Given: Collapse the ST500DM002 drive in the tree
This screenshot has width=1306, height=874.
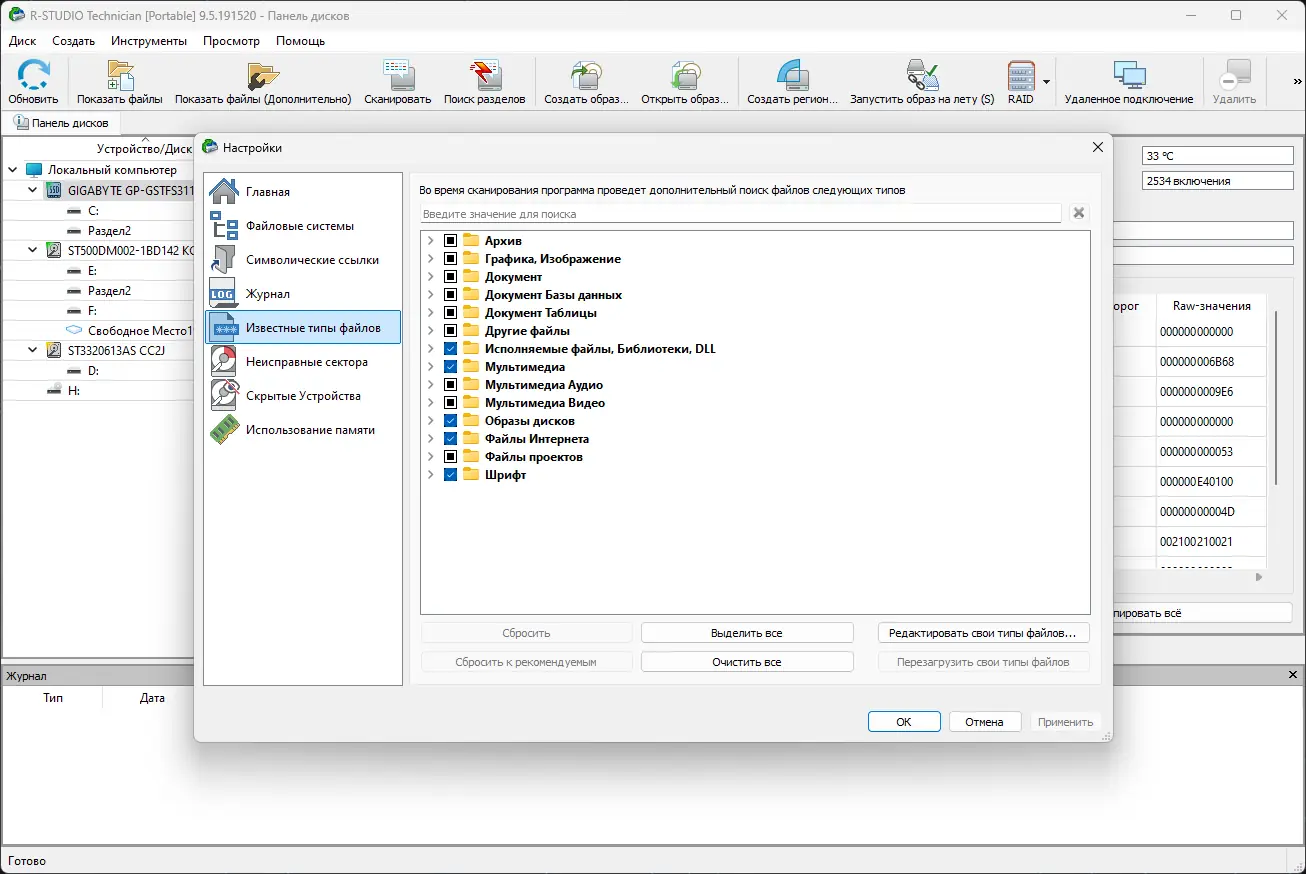Looking at the screenshot, I should pyautogui.click(x=29, y=250).
